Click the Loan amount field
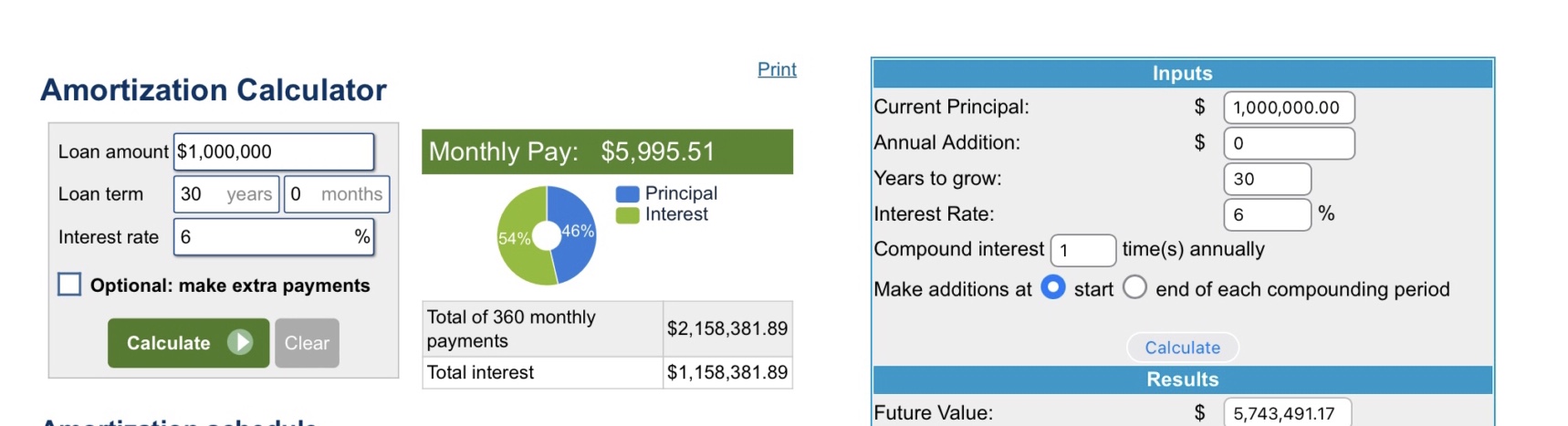This screenshot has height=426, width=1568. (x=274, y=151)
